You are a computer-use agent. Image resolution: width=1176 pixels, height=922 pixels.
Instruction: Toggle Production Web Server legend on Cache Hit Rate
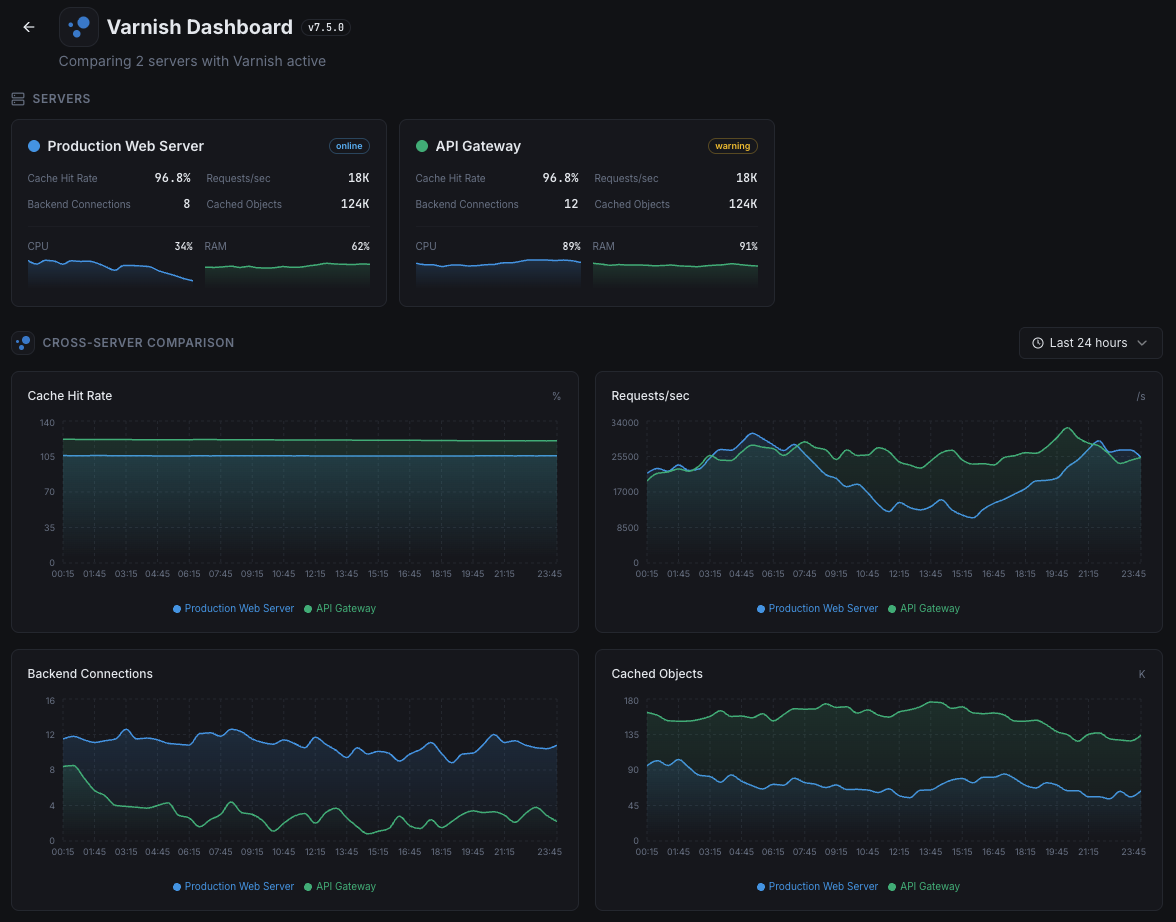233,608
